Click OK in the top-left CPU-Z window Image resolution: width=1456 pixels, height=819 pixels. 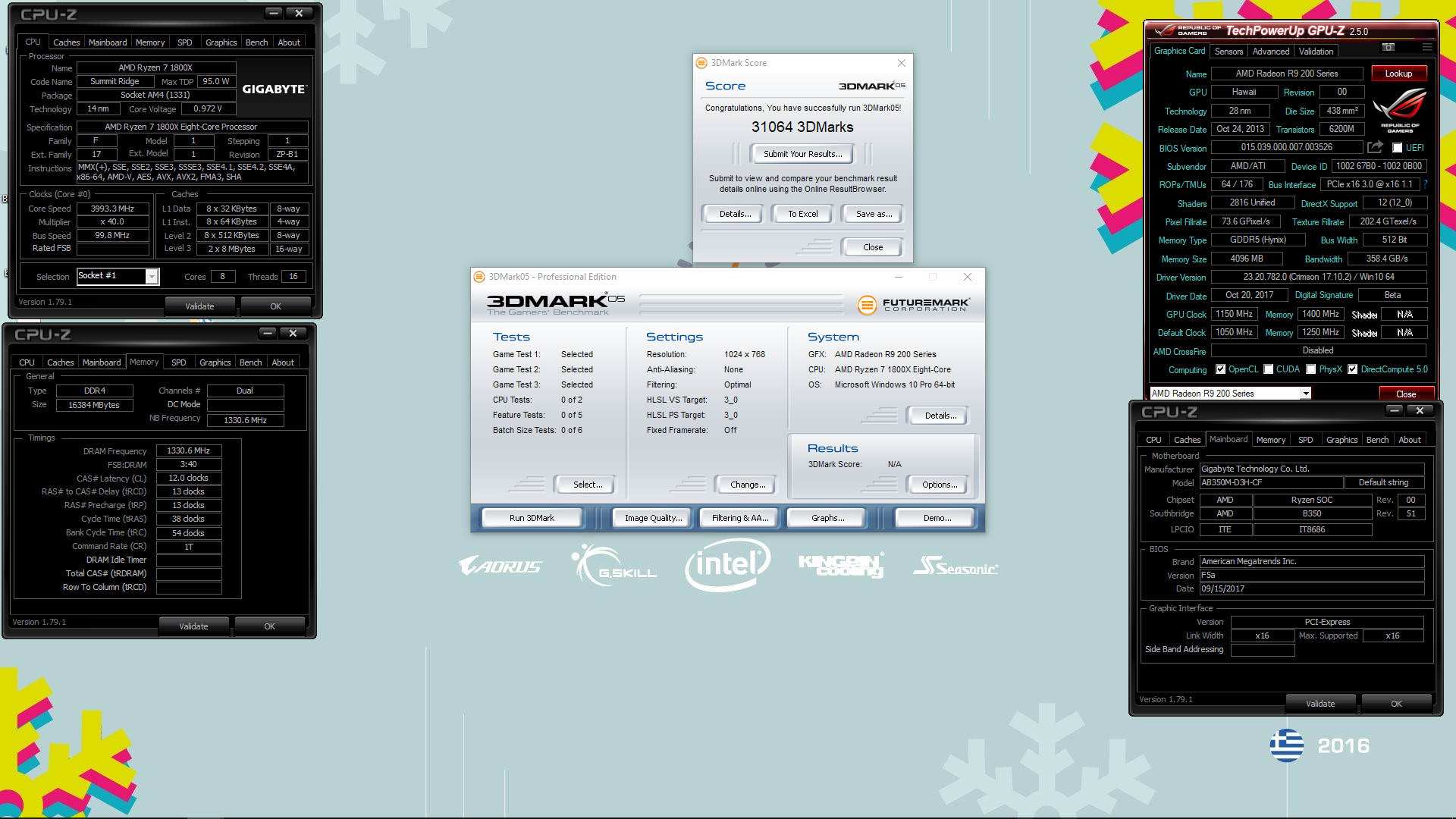(x=275, y=306)
